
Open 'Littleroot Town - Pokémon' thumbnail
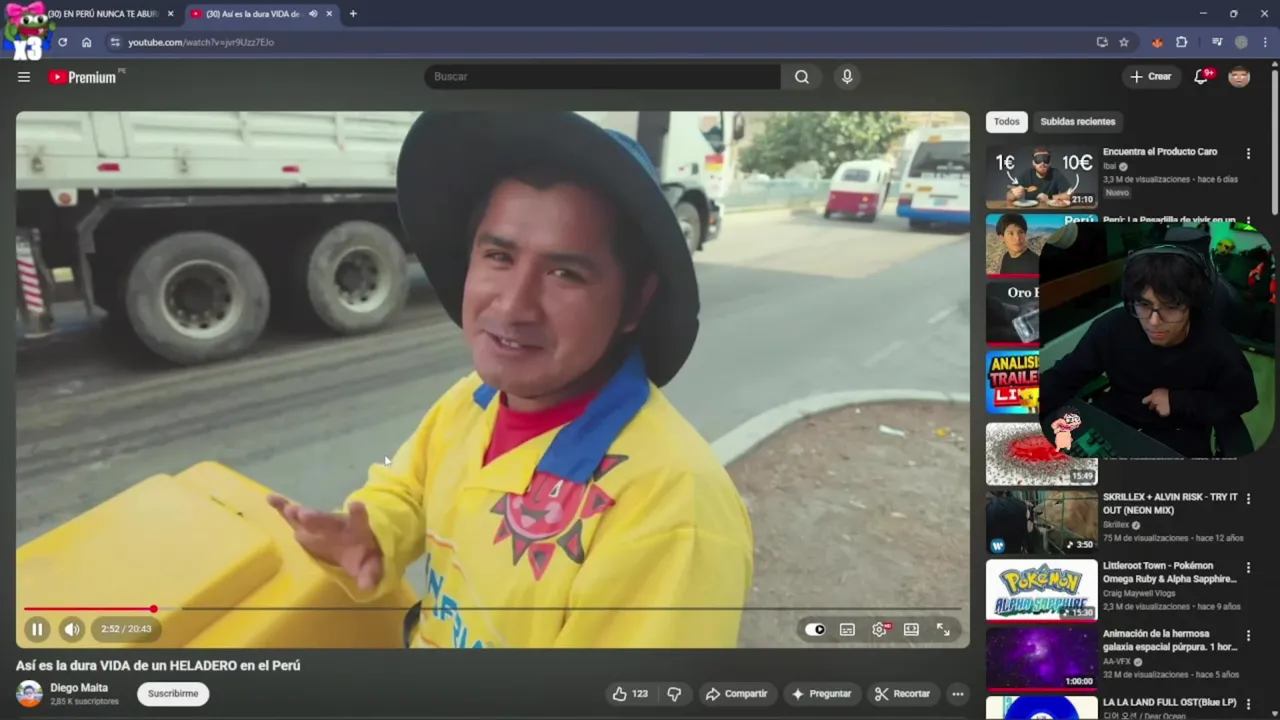pos(1041,589)
